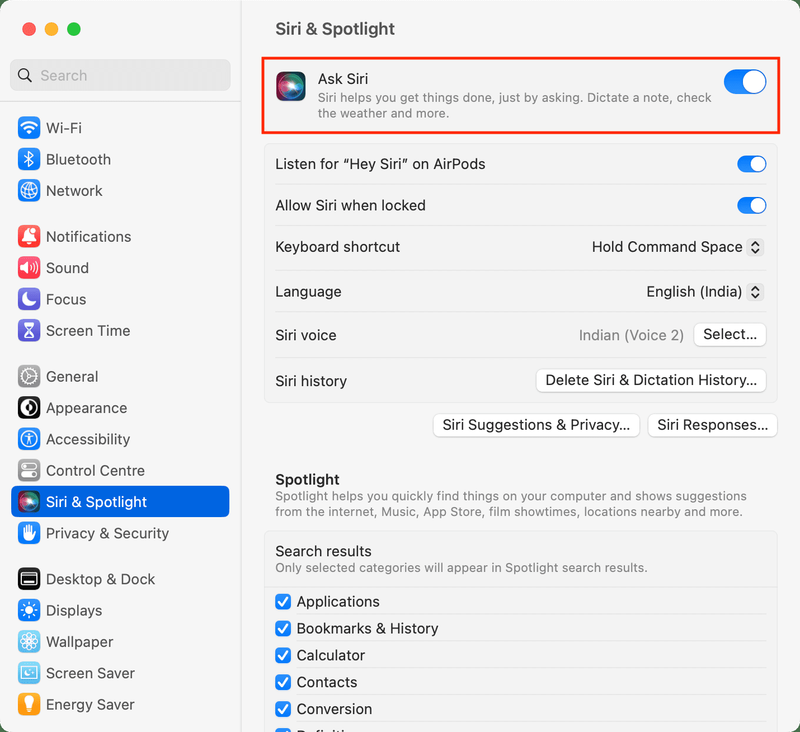Screen dimensions: 800x732
Task: Click the green full-screen window button
Action: coord(74,29)
